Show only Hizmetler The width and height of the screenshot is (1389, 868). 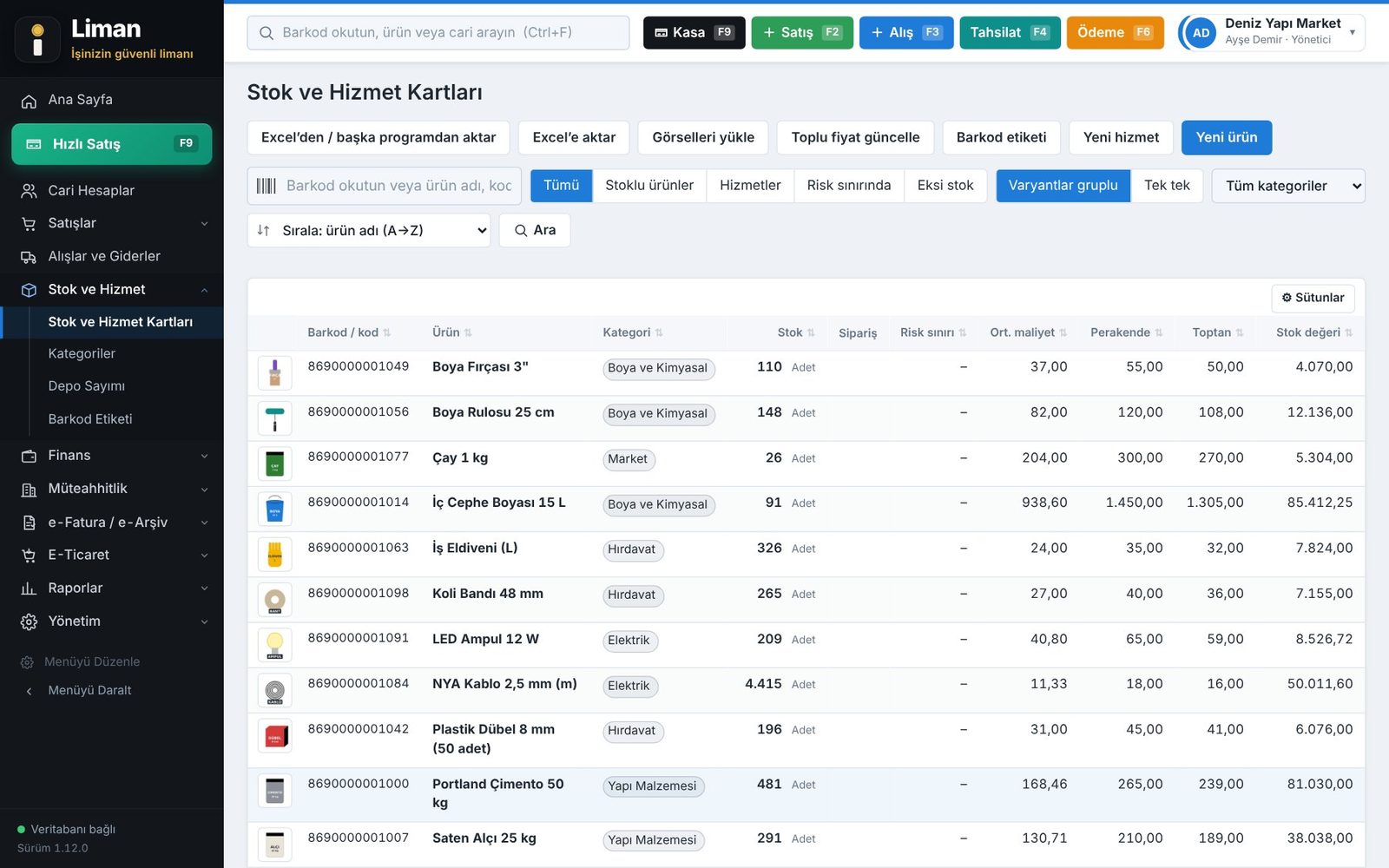(x=750, y=186)
